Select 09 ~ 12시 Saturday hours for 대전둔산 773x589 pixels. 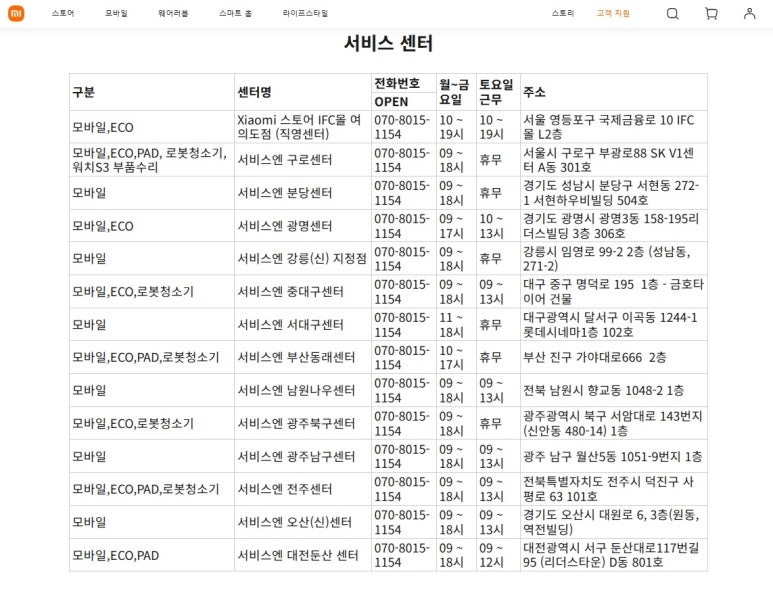click(498, 555)
